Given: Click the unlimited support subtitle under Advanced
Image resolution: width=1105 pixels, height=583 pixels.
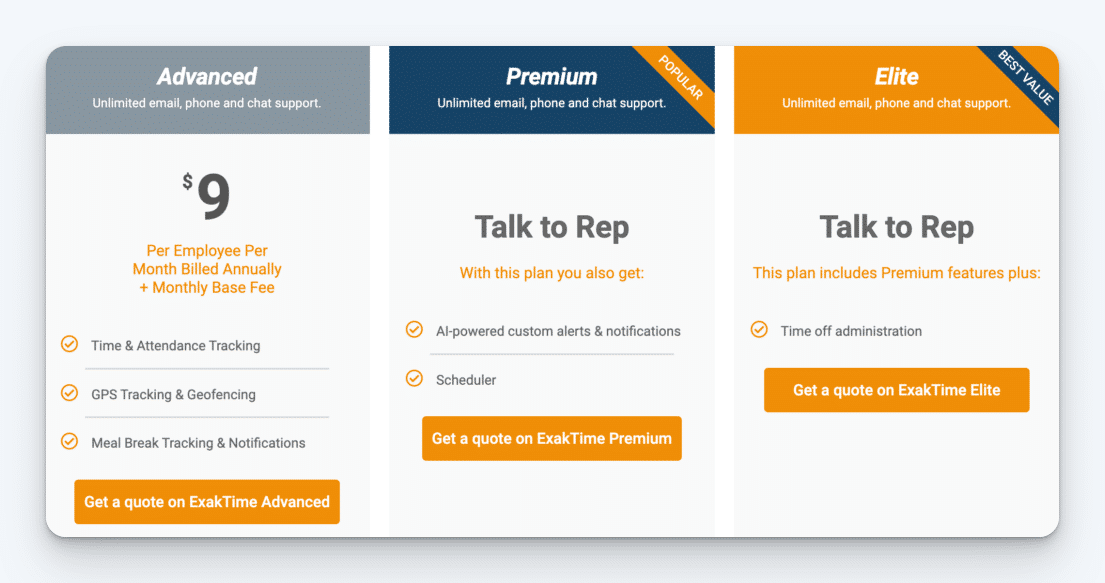Looking at the screenshot, I should coord(207,104).
